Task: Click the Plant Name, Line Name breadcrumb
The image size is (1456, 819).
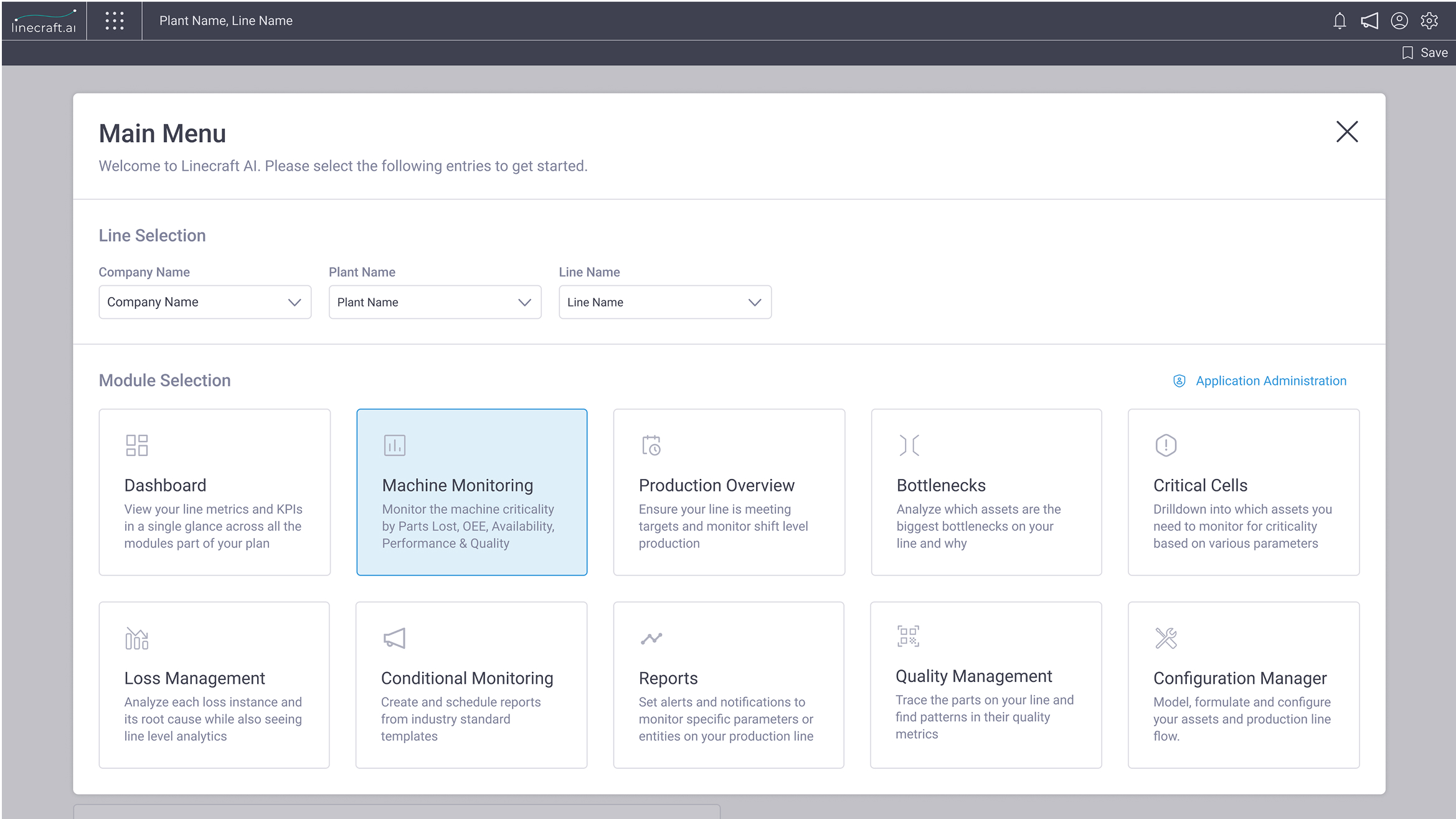Action: click(226, 21)
